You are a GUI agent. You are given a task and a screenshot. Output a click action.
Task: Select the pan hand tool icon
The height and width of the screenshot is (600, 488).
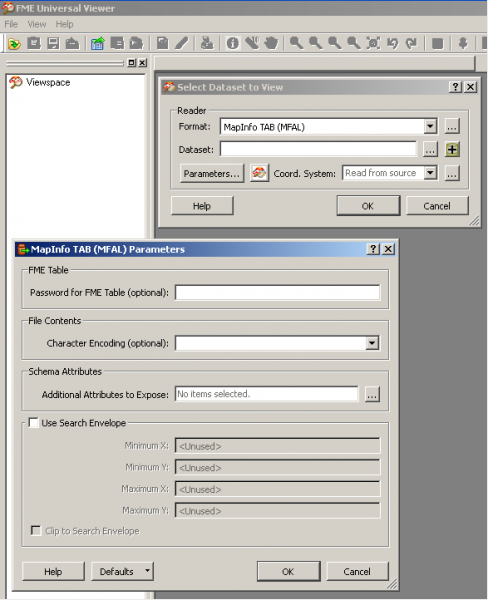(x=271, y=43)
